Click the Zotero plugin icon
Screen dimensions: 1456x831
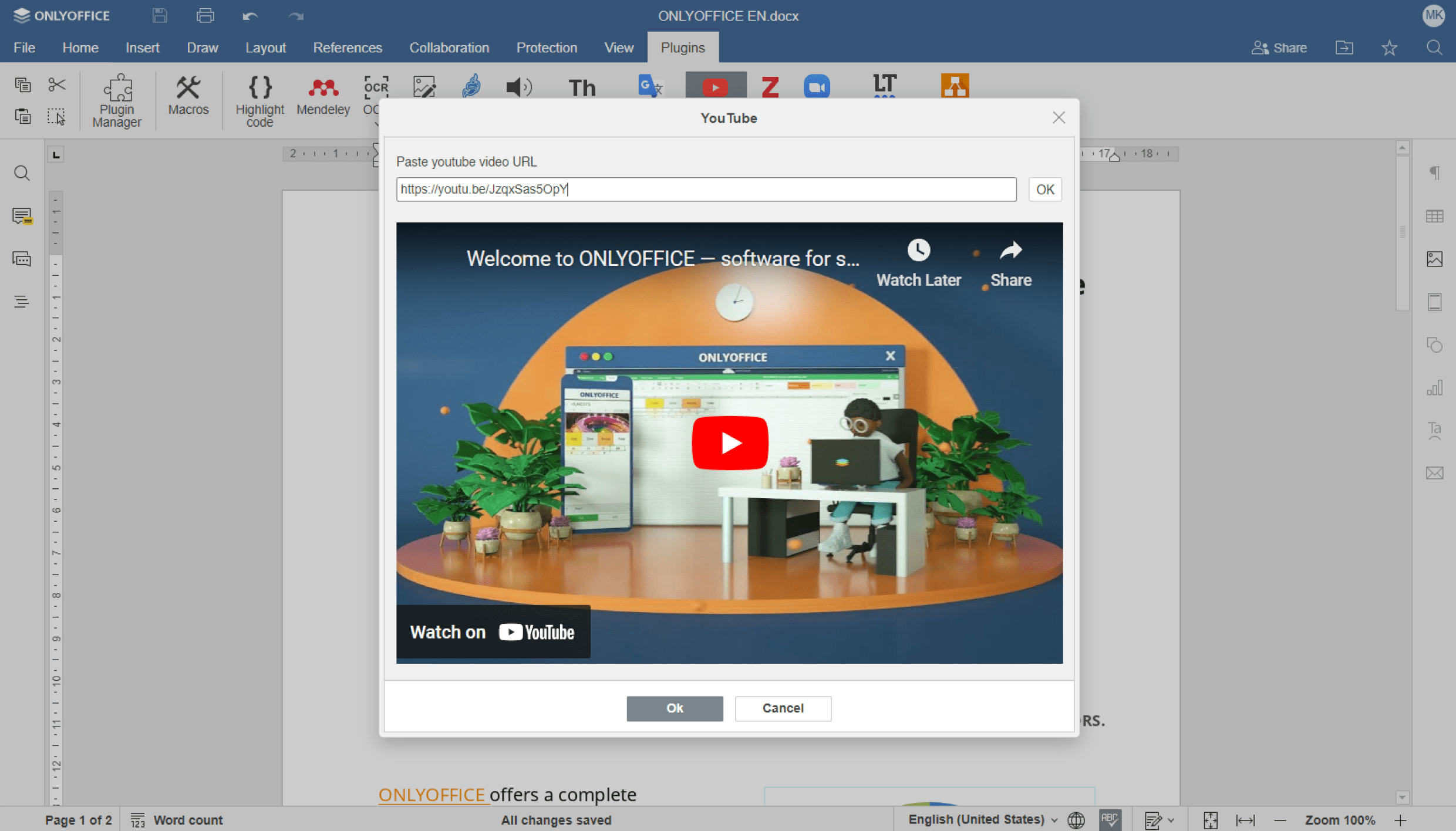point(770,87)
